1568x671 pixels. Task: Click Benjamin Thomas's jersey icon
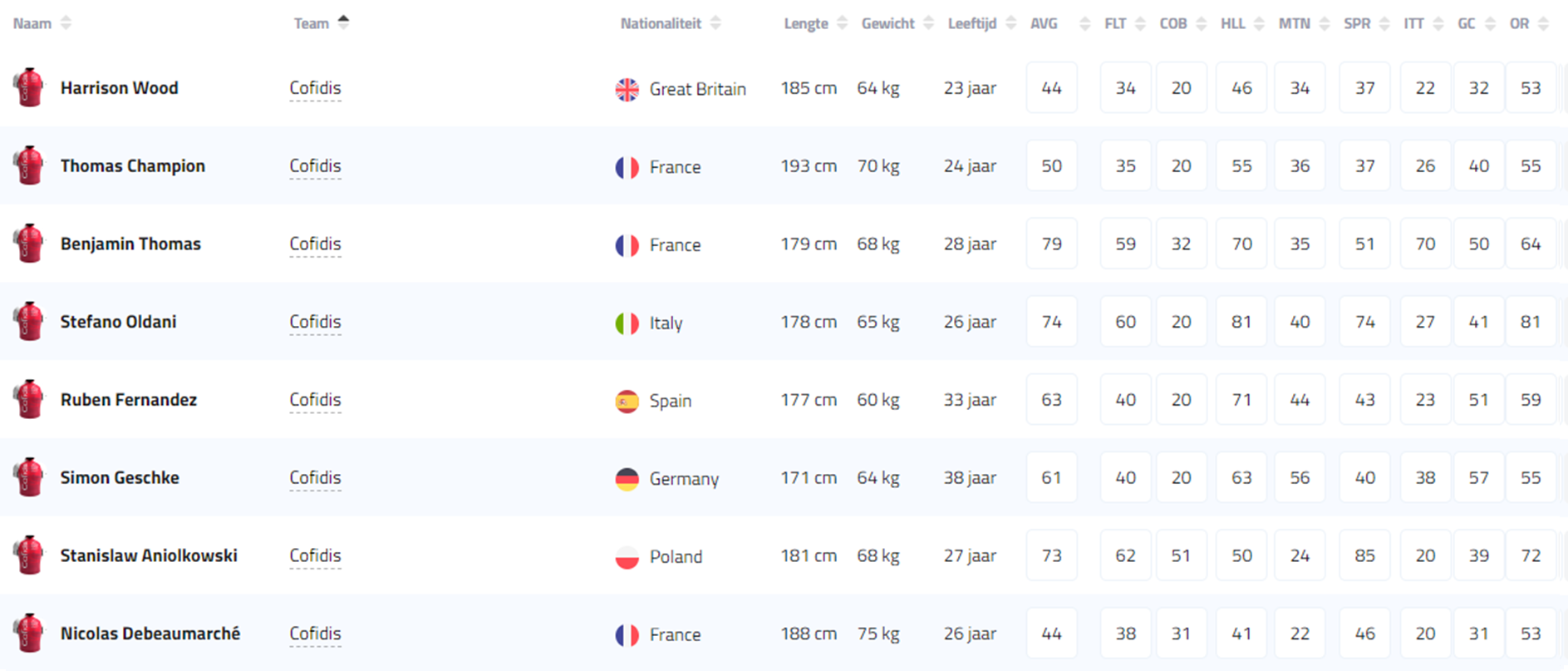[x=29, y=244]
